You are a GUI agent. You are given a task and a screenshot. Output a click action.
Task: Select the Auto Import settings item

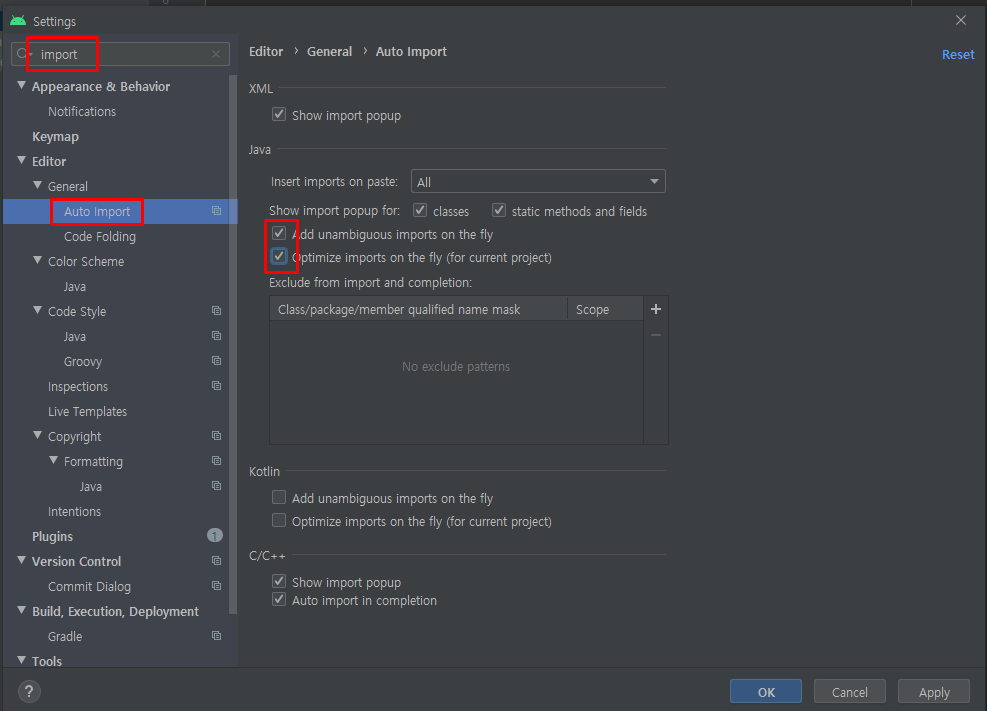click(97, 211)
